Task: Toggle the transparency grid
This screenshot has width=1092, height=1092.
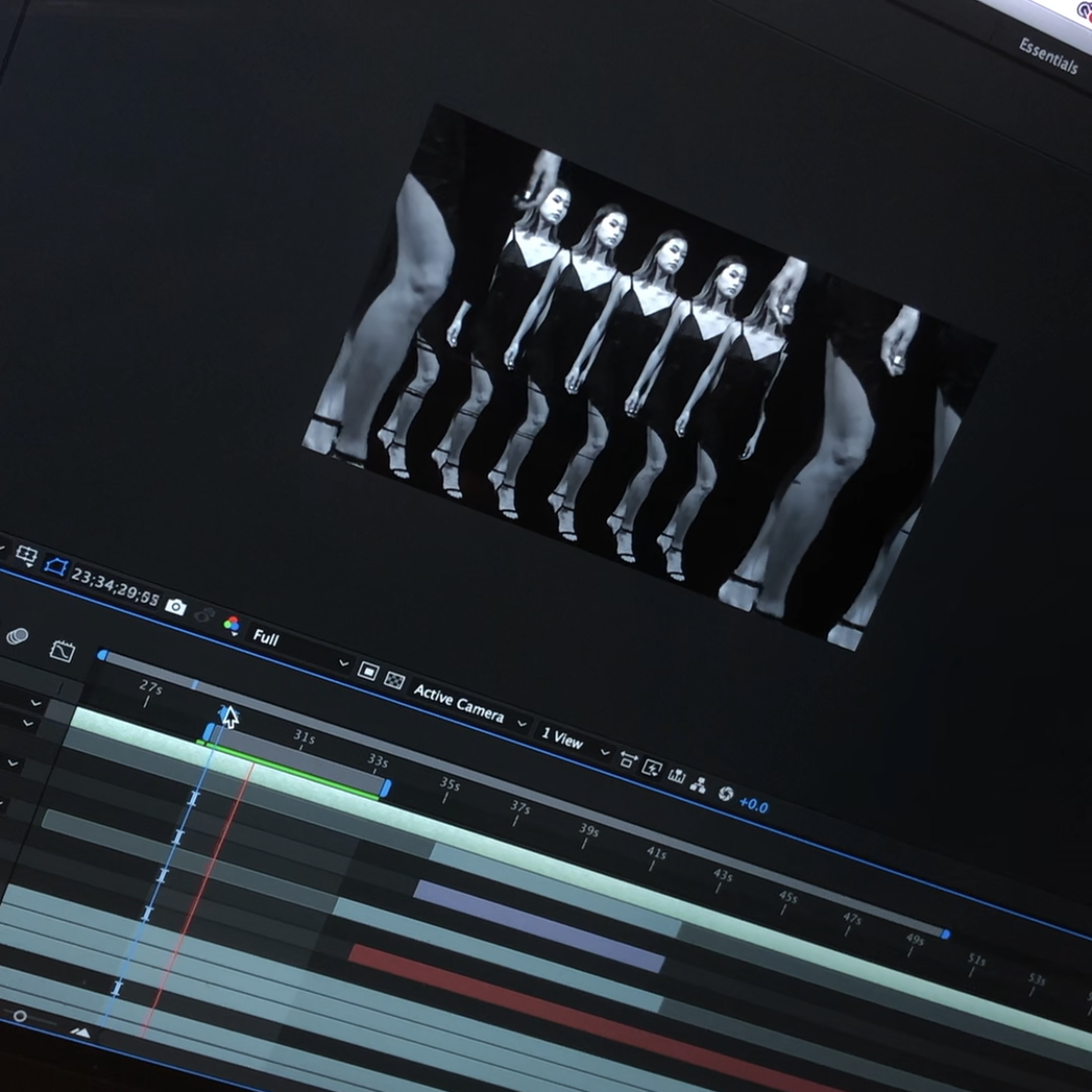Action: click(x=394, y=679)
